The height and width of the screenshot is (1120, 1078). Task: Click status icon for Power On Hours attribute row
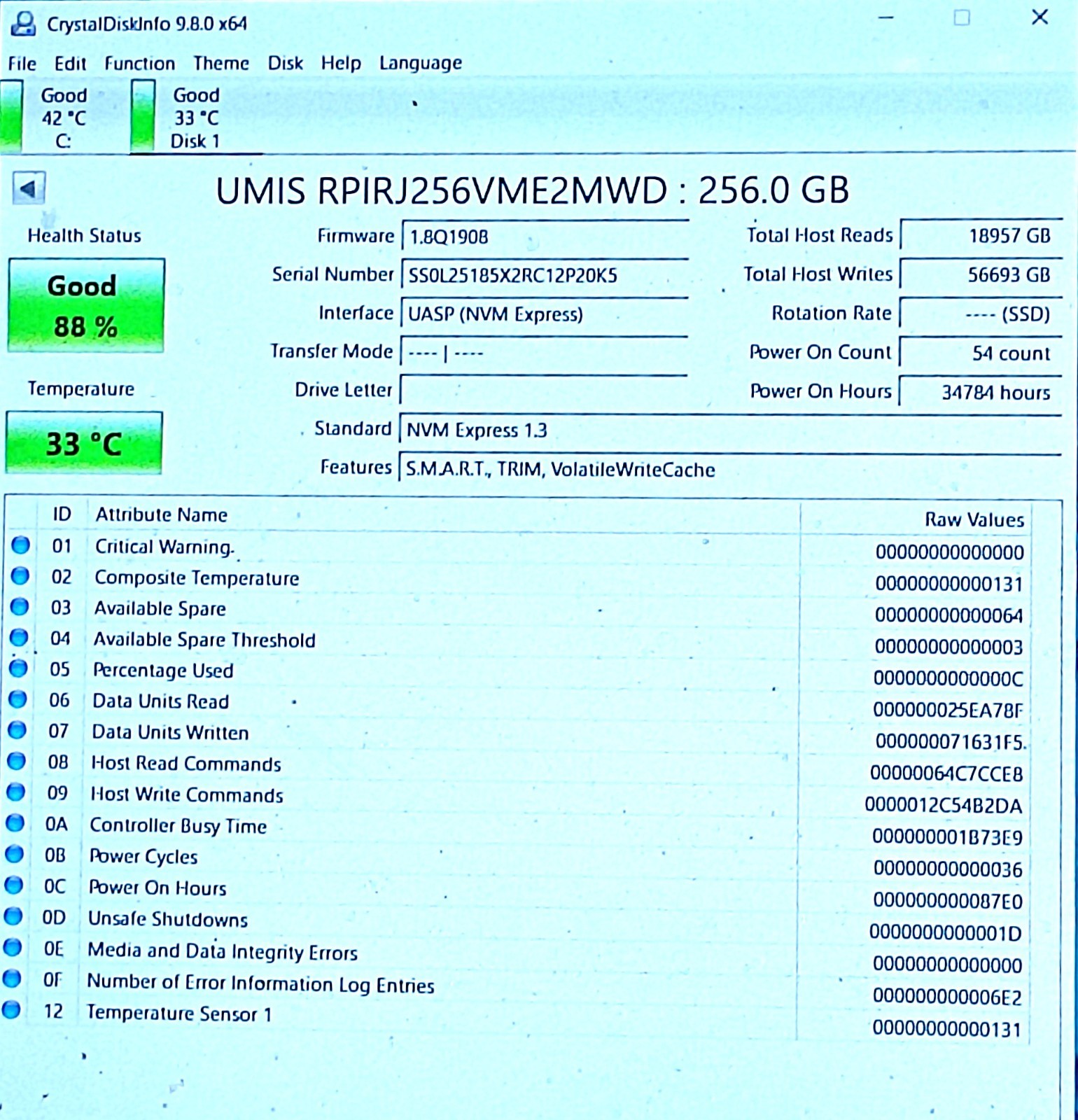(13, 885)
